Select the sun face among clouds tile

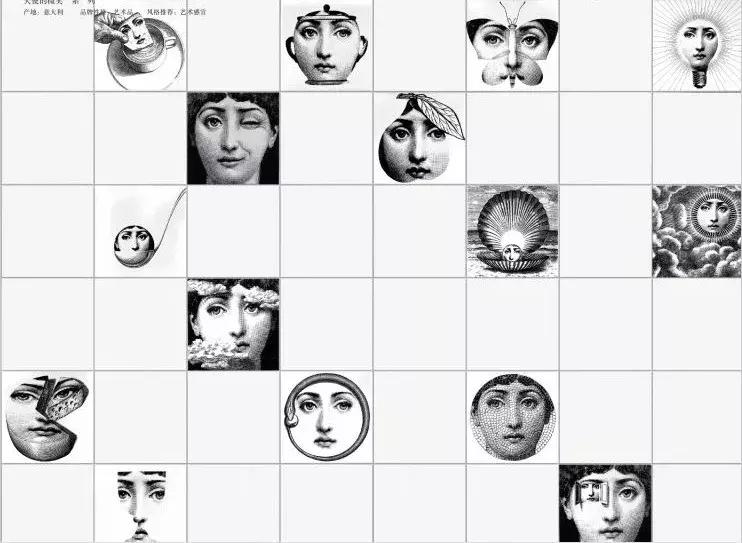point(697,231)
